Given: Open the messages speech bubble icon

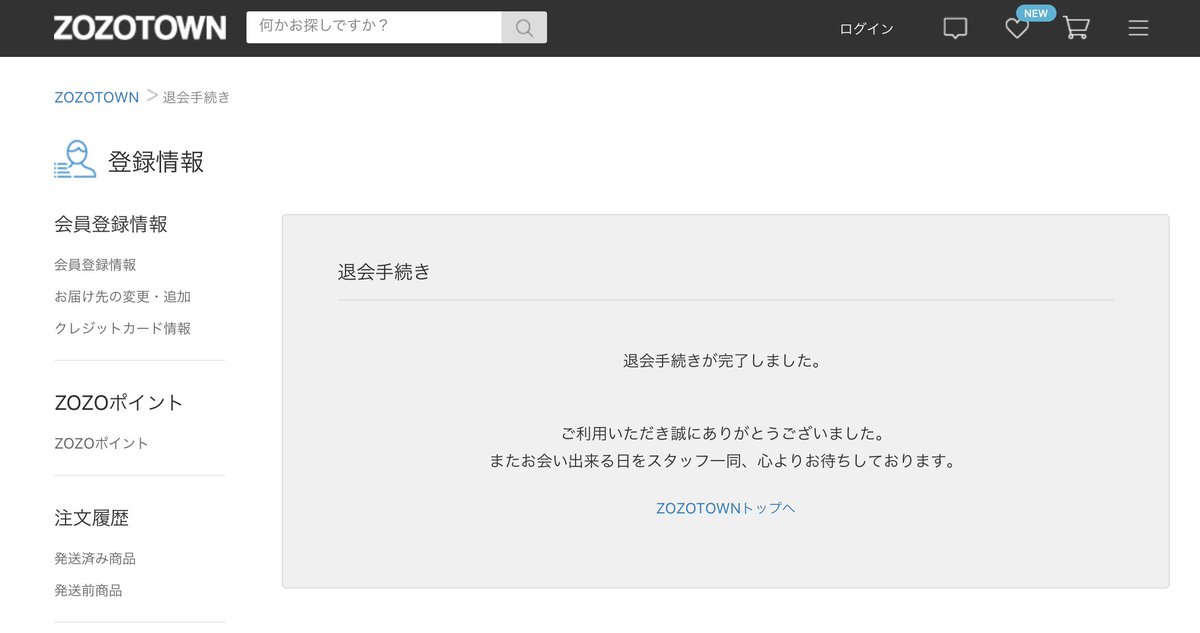Looking at the screenshot, I should tap(955, 29).
